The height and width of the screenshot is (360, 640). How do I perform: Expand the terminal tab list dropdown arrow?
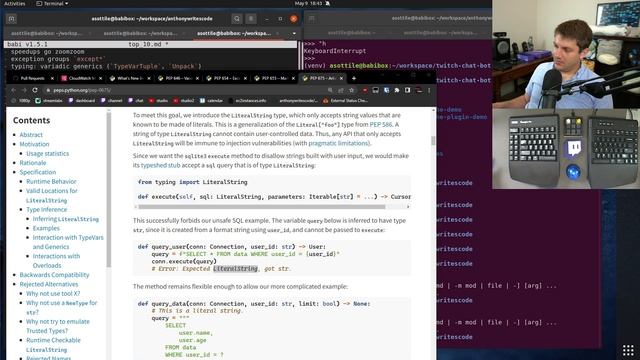pos(294,33)
